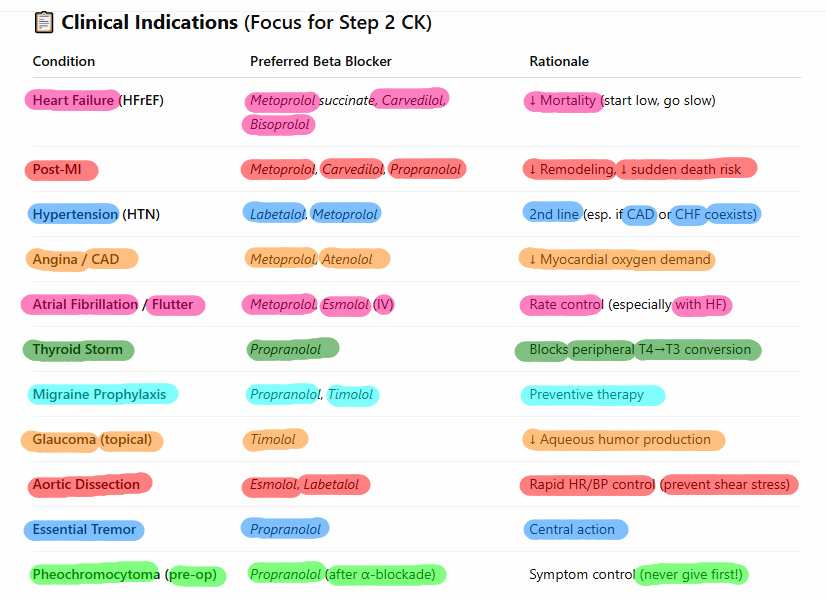Click the Post-MI condition cell

point(58,170)
